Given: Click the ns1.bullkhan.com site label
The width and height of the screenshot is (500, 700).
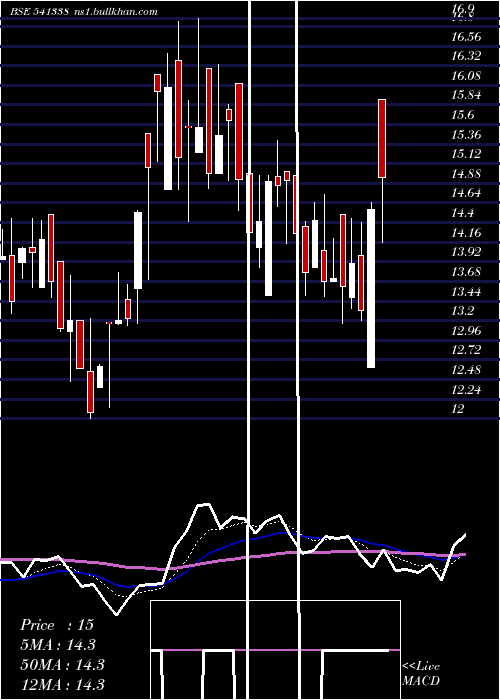Looking at the screenshot, I should tap(116, 12).
